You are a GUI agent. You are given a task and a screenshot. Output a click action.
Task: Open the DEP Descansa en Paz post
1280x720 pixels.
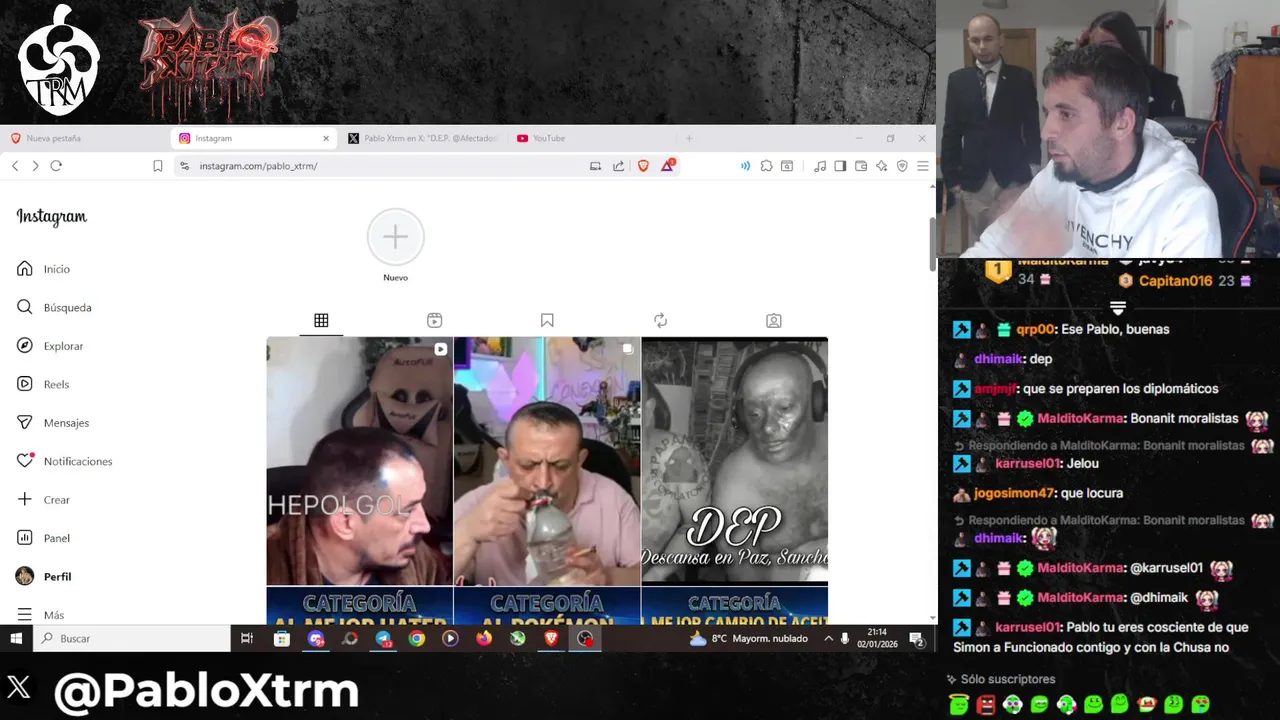click(x=734, y=461)
